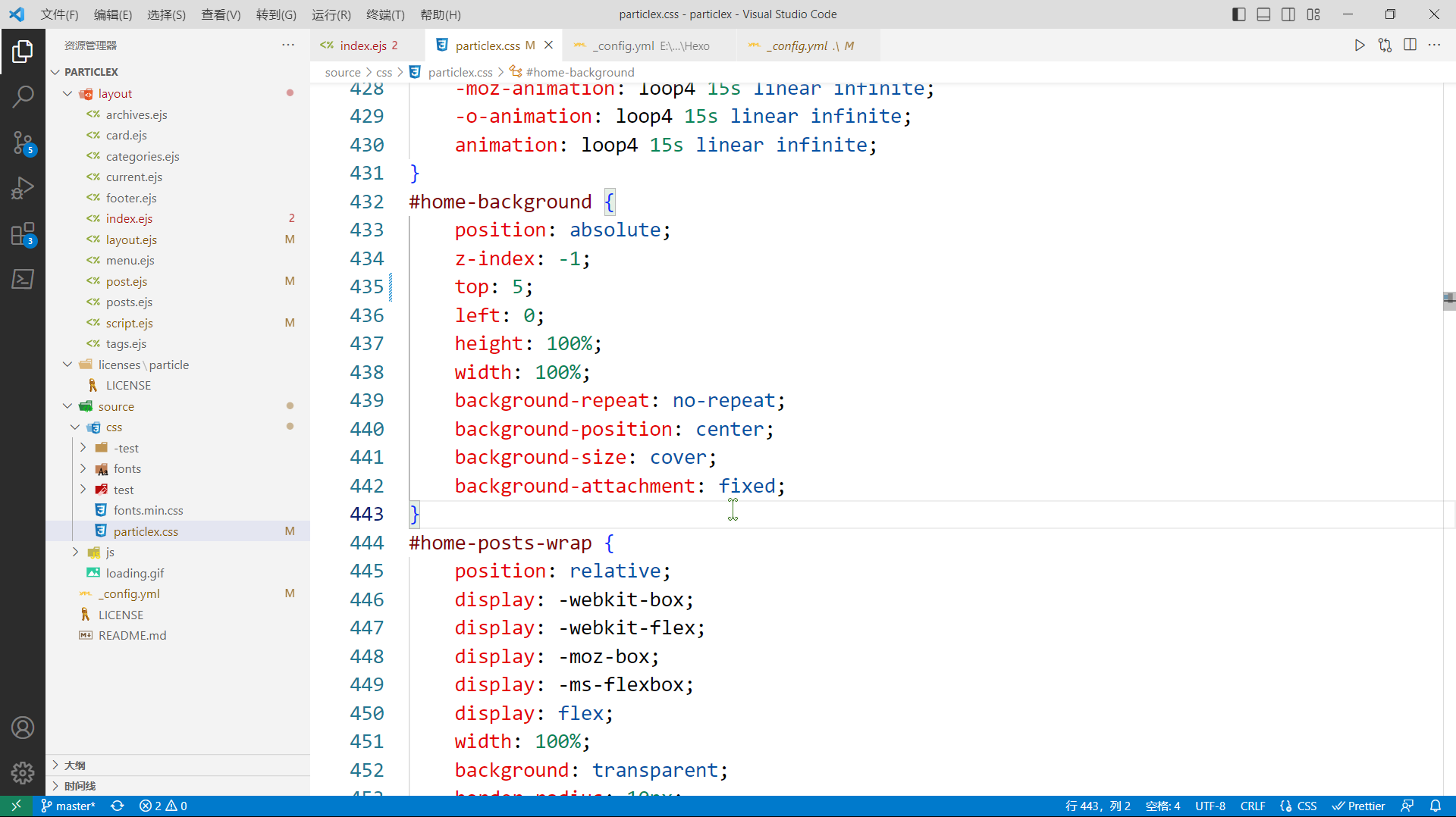Click the master branch in status bar
This screenshot has width=1456, height=817.
click(x=68, y=806)
